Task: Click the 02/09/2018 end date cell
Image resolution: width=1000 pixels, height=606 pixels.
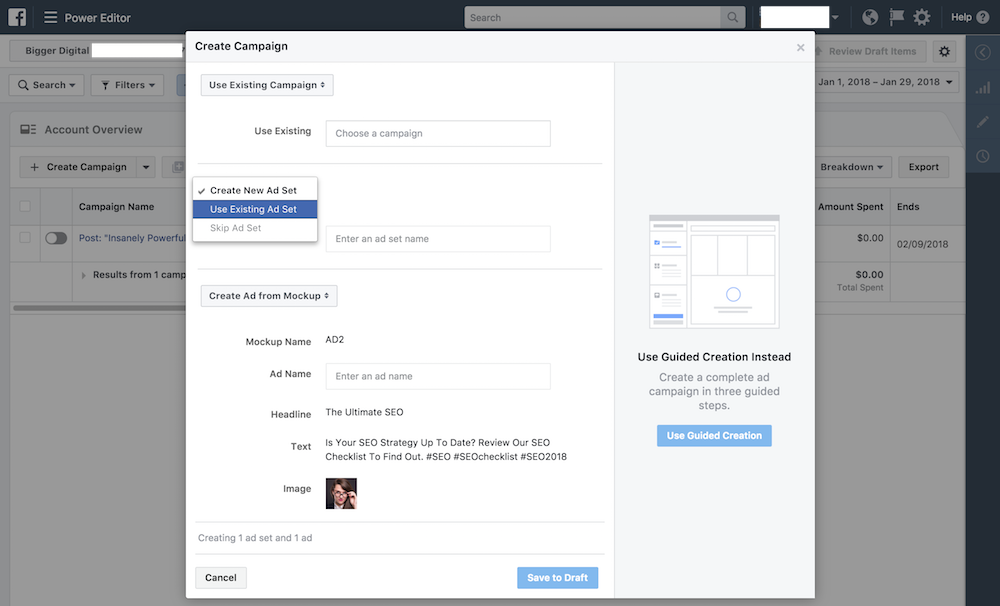Action: pyautogui.click(x=922, y=244)
